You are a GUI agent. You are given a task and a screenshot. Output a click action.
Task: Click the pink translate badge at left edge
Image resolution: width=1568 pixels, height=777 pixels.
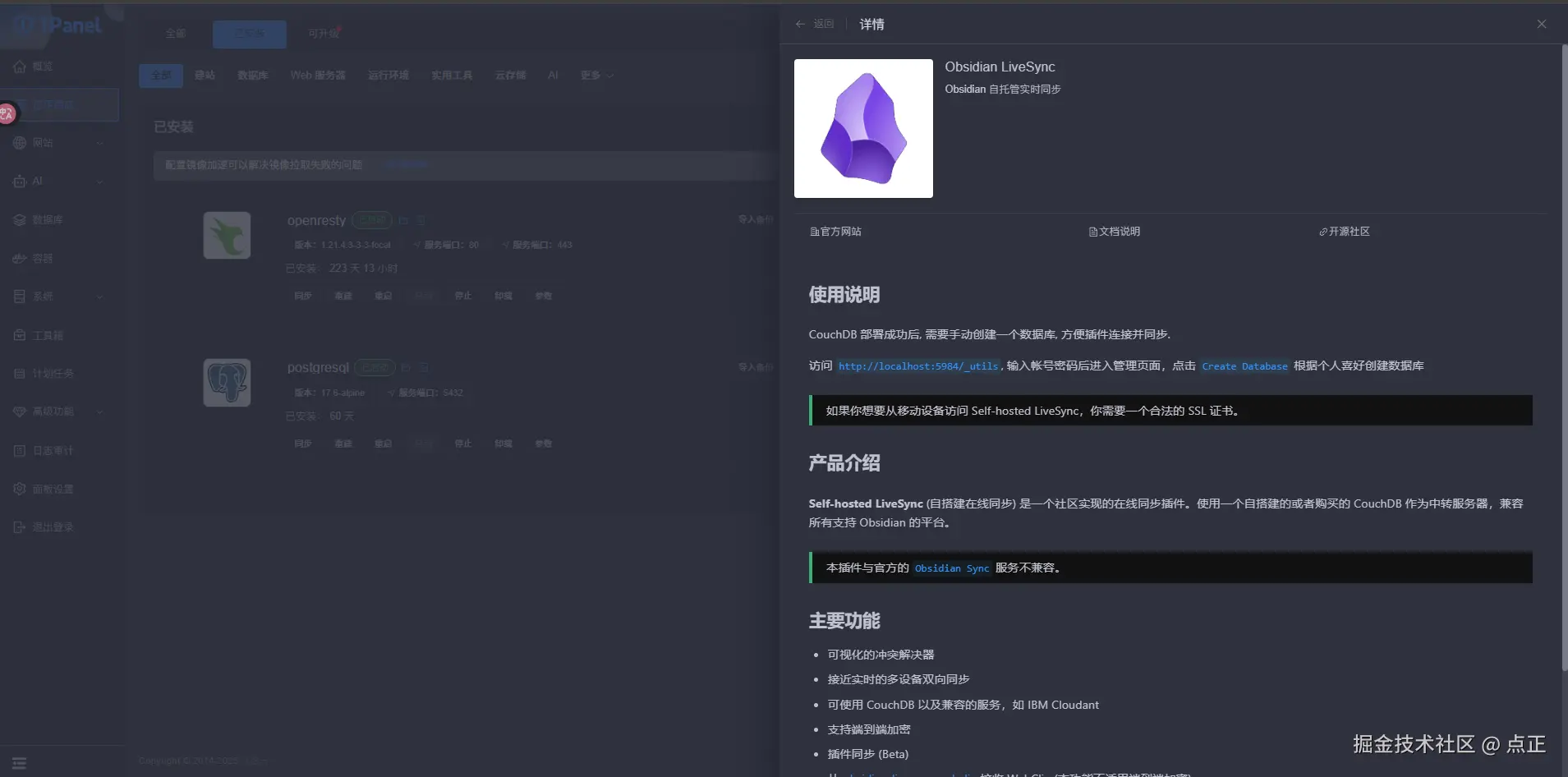pyautogui.click(x=7, y=114)
